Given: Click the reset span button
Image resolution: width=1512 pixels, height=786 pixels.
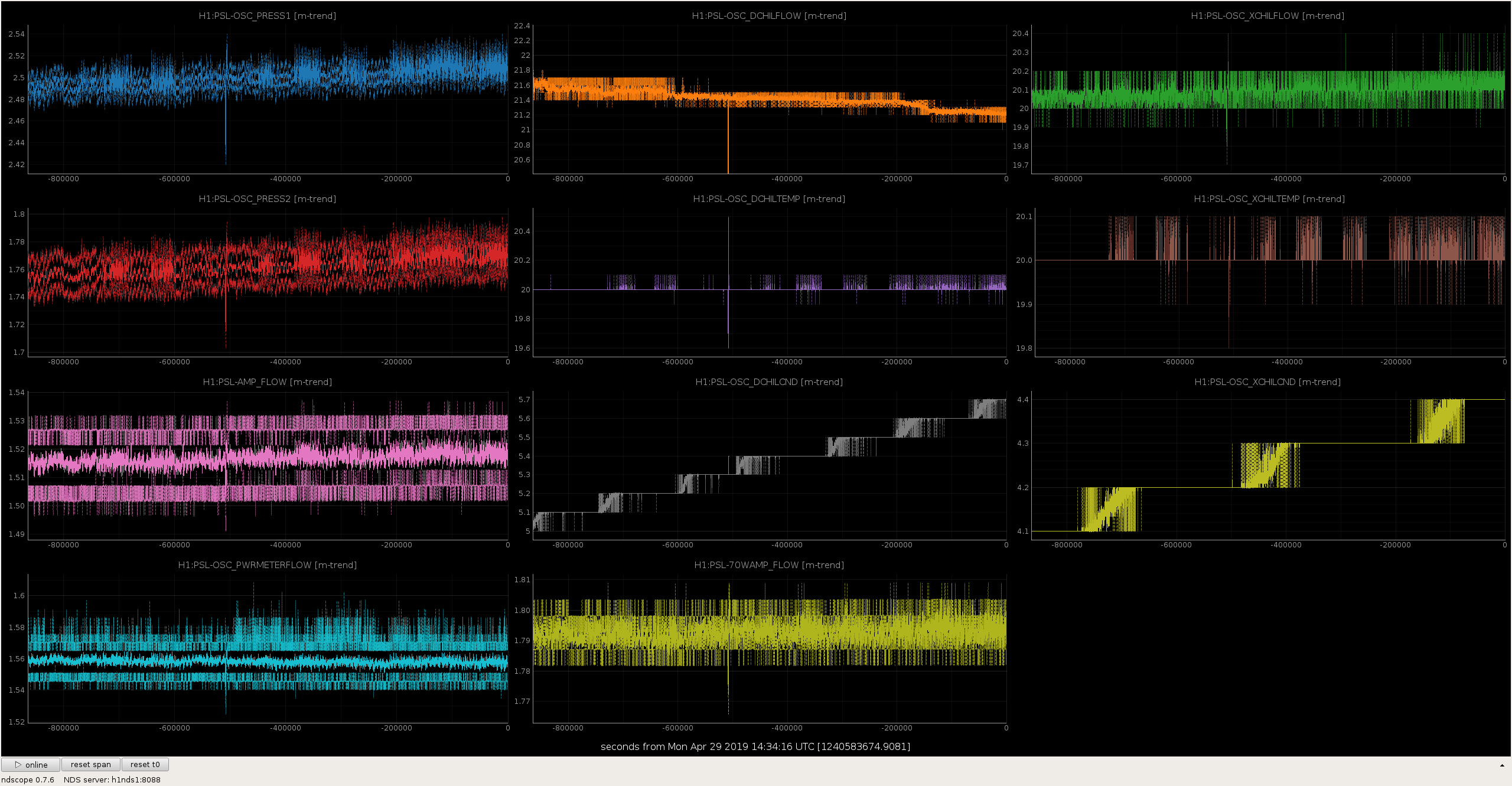Looking at the screenshot, I should 91,764.
